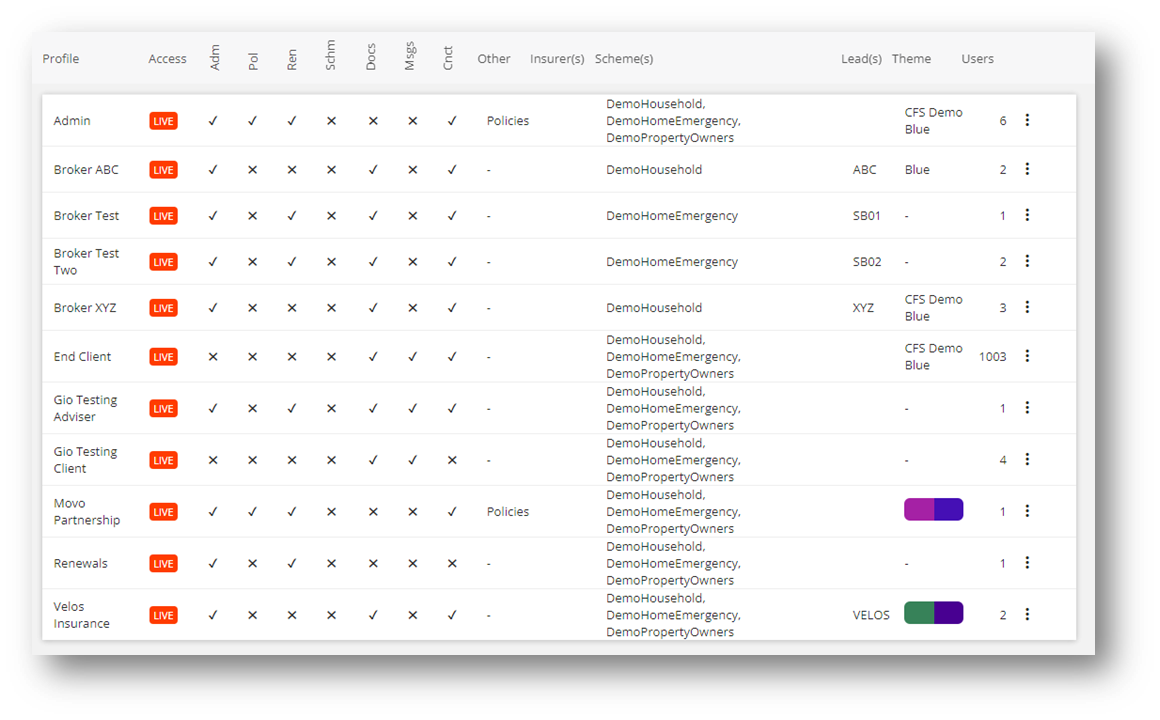Click the LIVE badge for Renewals

tap(163, 563)
